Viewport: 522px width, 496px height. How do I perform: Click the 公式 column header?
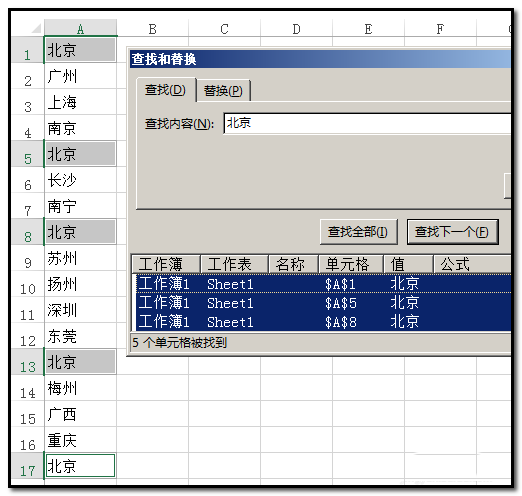pos(472,264)
